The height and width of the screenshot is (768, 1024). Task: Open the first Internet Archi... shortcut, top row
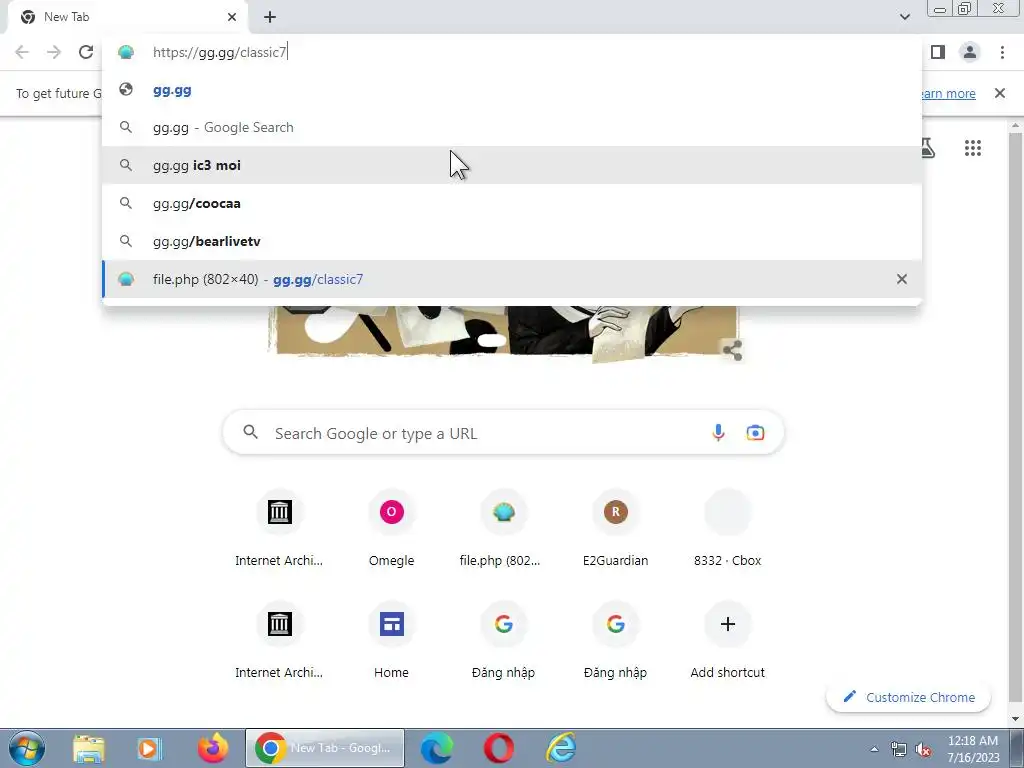click(279, 529)
